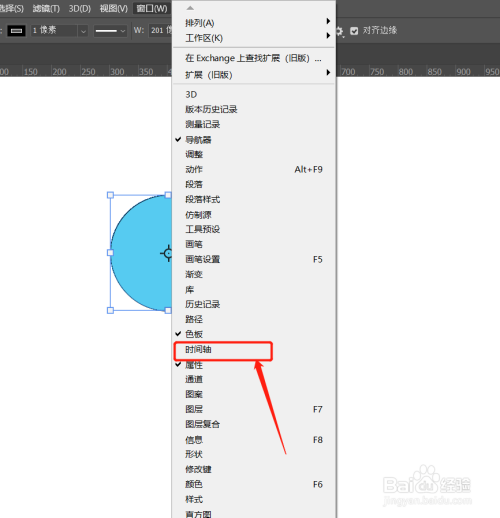The image size is (500, 518).
Task: Click the menu scroll-up arrow
Action: [x=190, y=8]
